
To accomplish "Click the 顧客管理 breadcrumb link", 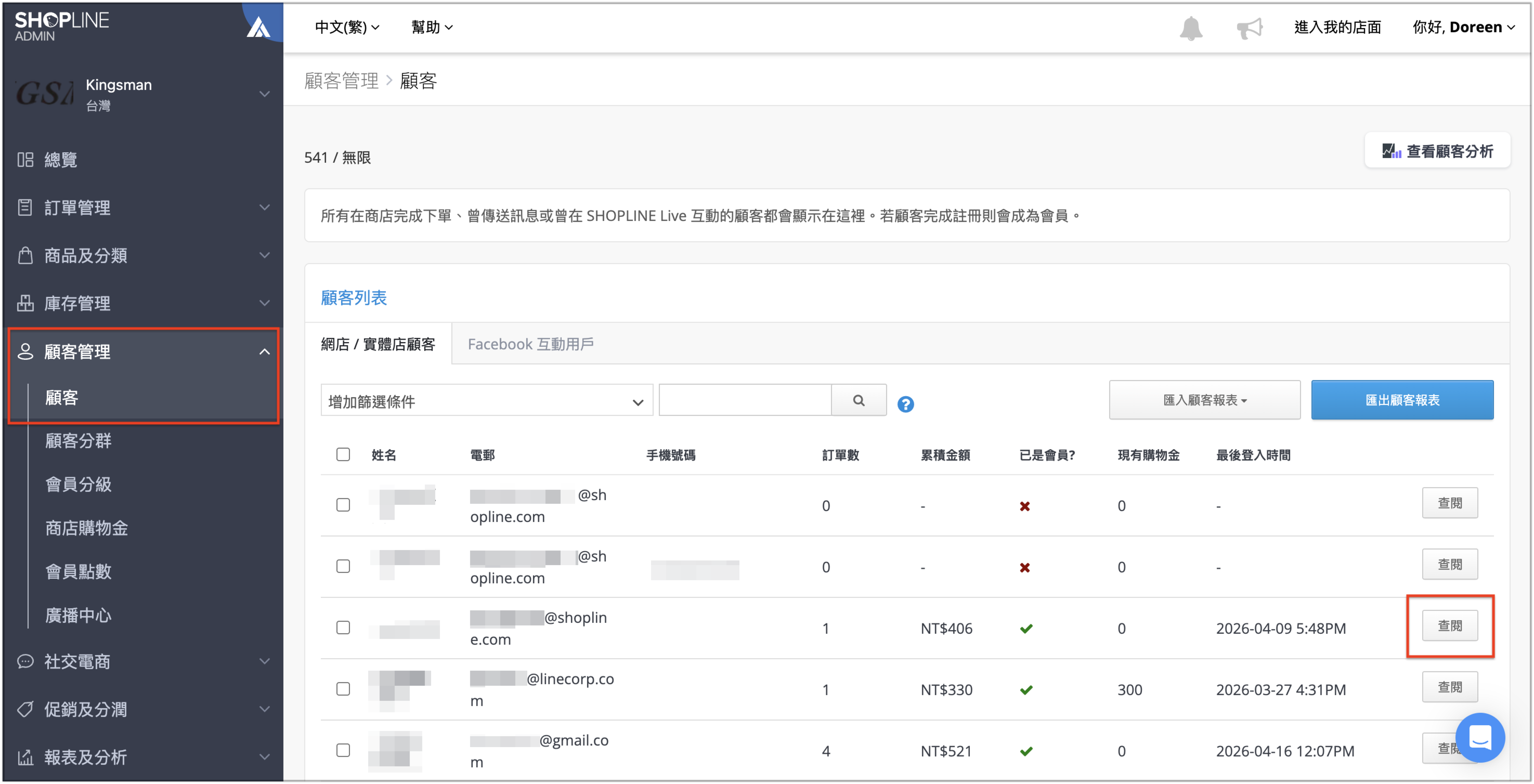I will [341, 80].
